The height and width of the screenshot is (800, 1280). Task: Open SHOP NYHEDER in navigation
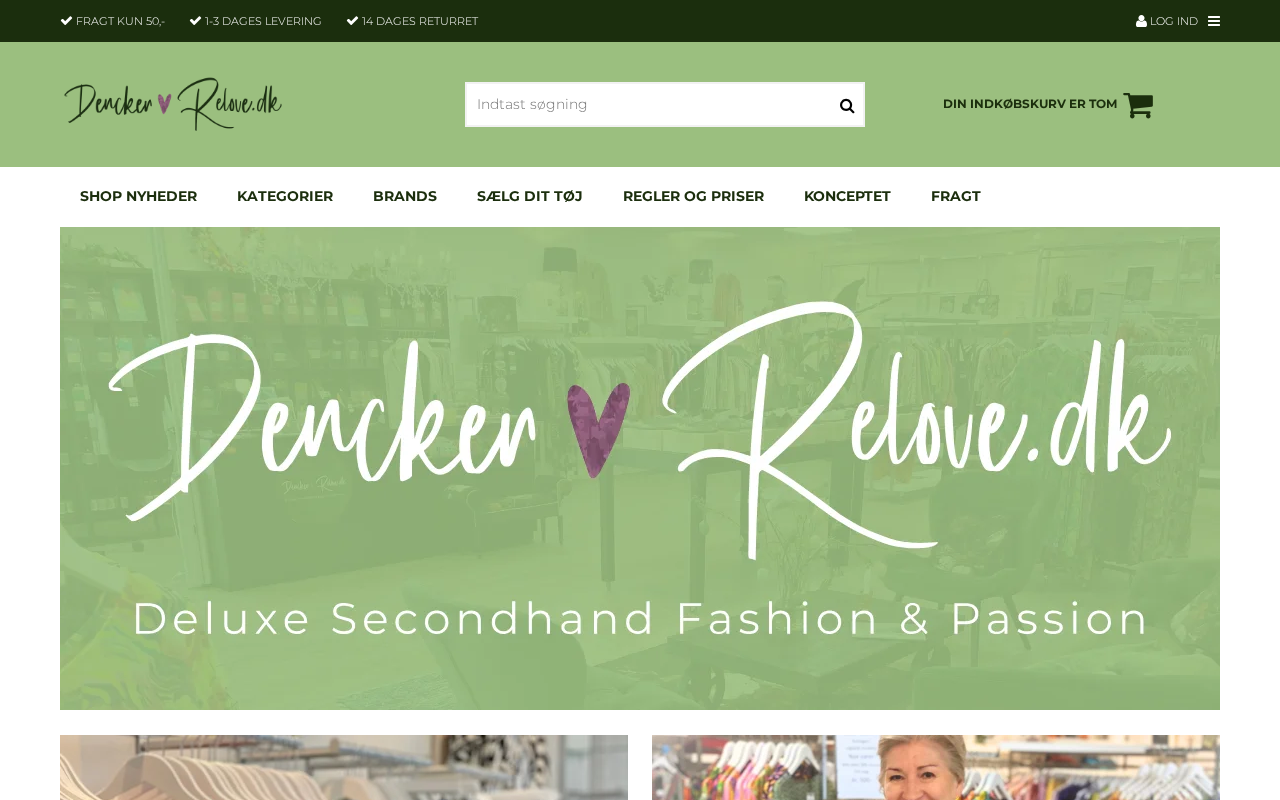pyautogui.click(x=138, y=196)
